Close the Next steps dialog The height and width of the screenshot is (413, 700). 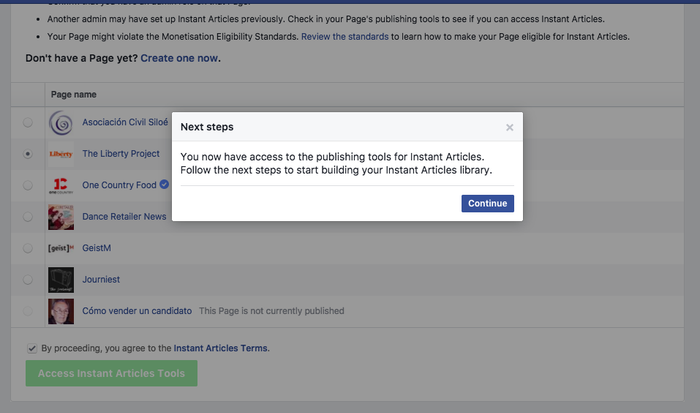pyautogui.click(x=509, y=128)
